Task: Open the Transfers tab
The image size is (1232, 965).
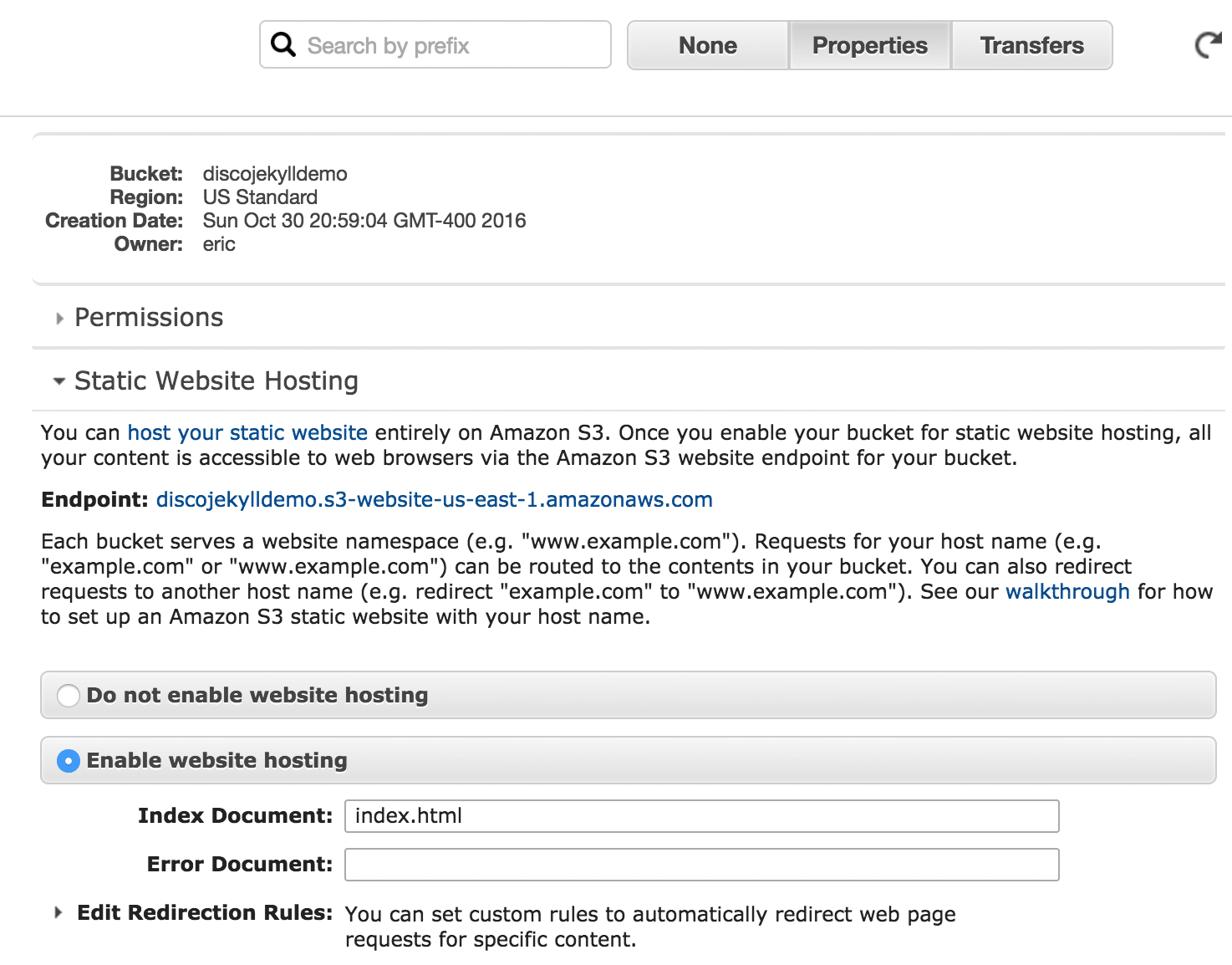Action: click(1031, 45)
